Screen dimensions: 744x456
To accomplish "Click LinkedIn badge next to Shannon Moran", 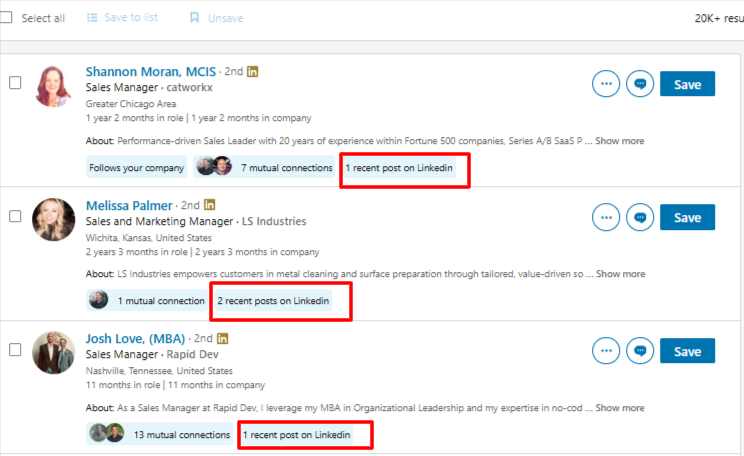I will pyautogui.click(x=252, y=72).
